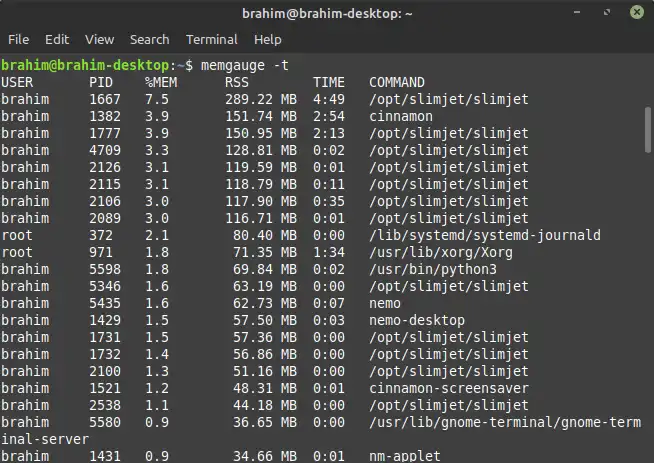Click PID 2126 entry
Image resolution: width=654 pixels, height=463 pixels.
pos(105,167)
